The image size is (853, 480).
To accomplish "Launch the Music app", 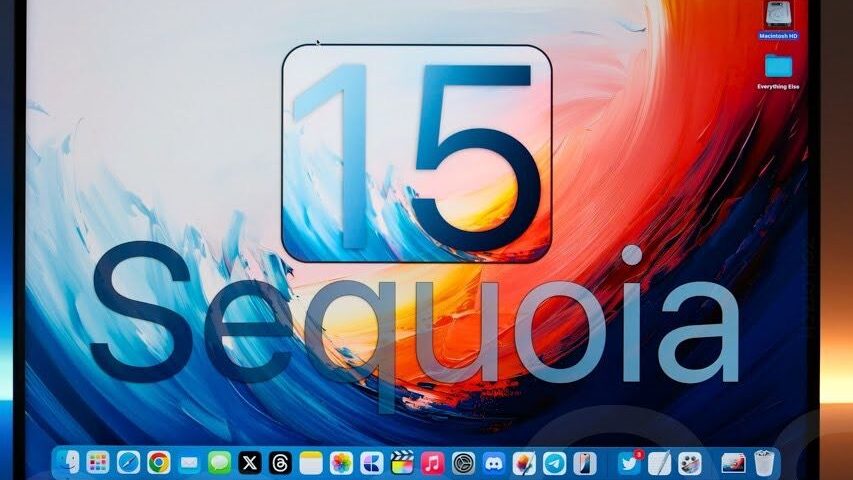I will point(432,463).
